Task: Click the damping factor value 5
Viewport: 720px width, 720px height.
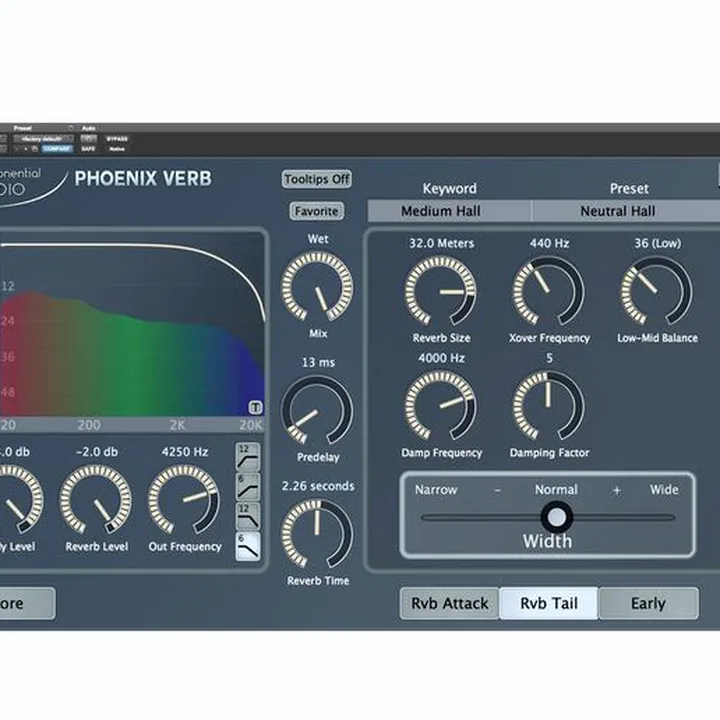Action: (x=549, y=358)
